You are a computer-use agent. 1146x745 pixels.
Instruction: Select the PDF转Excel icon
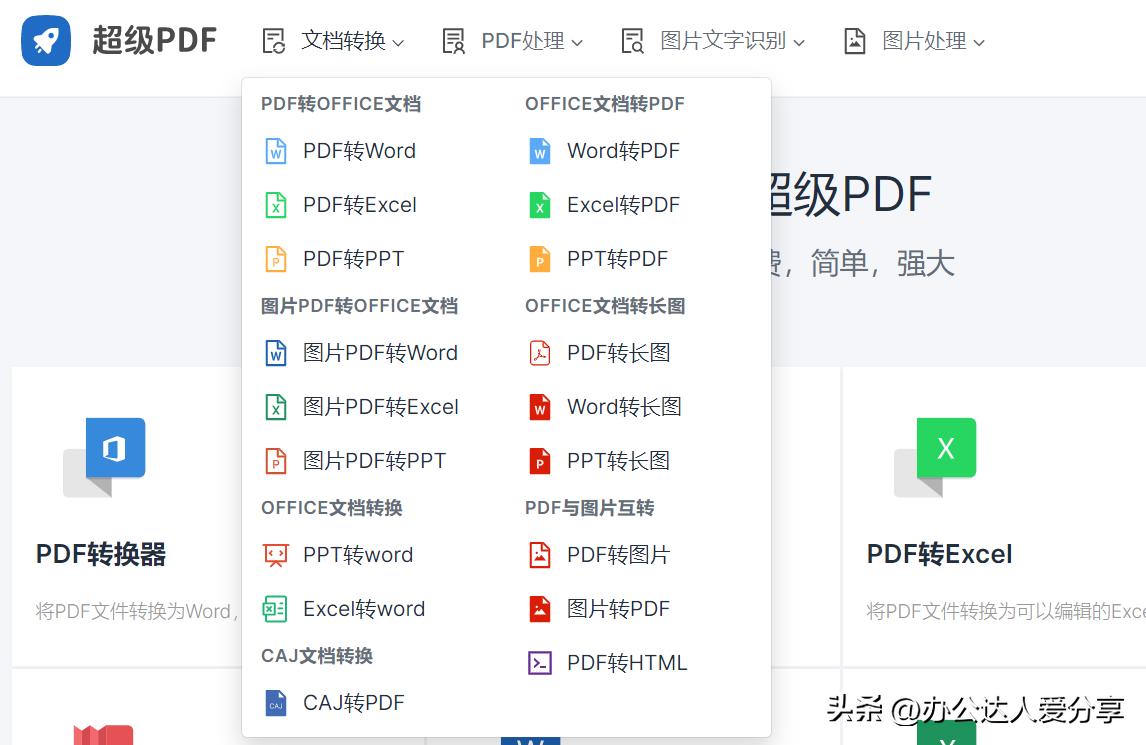[275, 205]
